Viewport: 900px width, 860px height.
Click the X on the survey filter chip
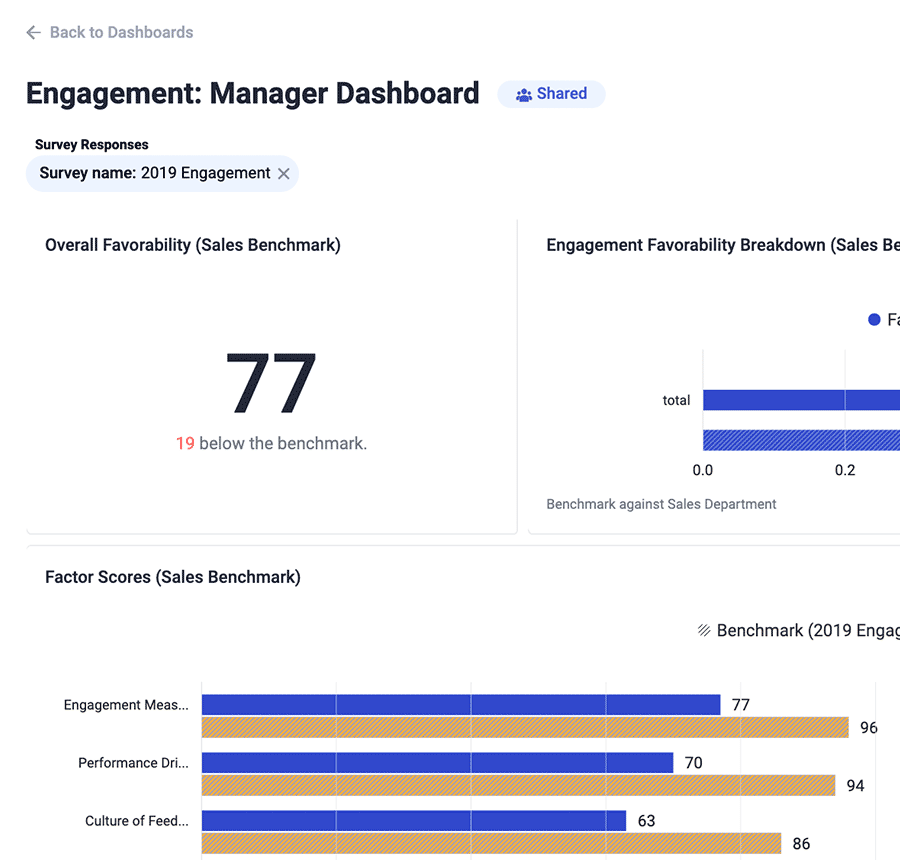283,173
